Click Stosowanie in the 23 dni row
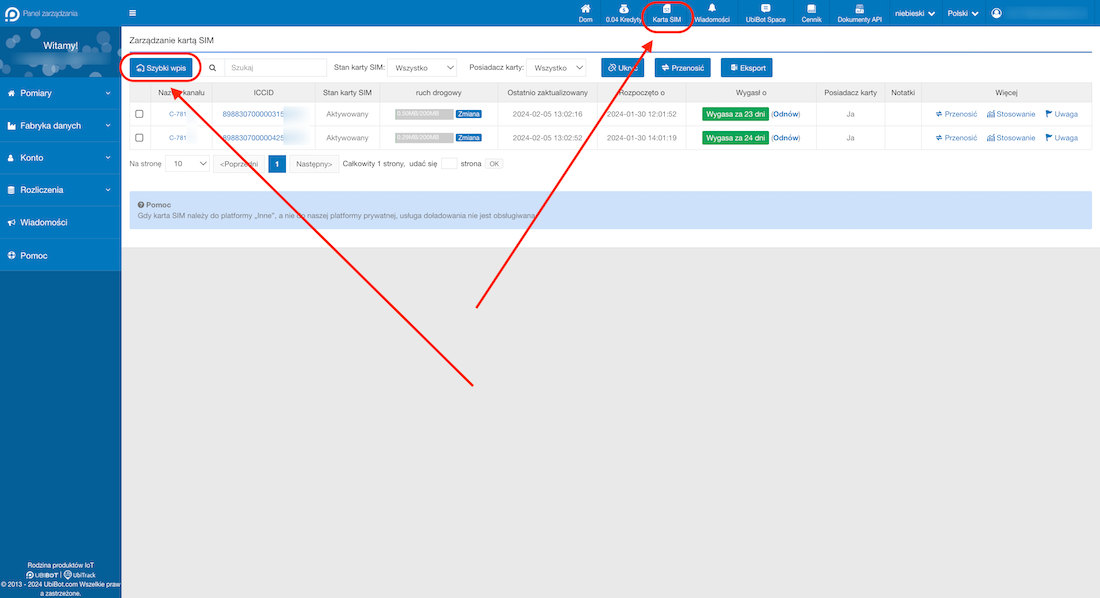 pyautogui.click(x=1011, y=114)
